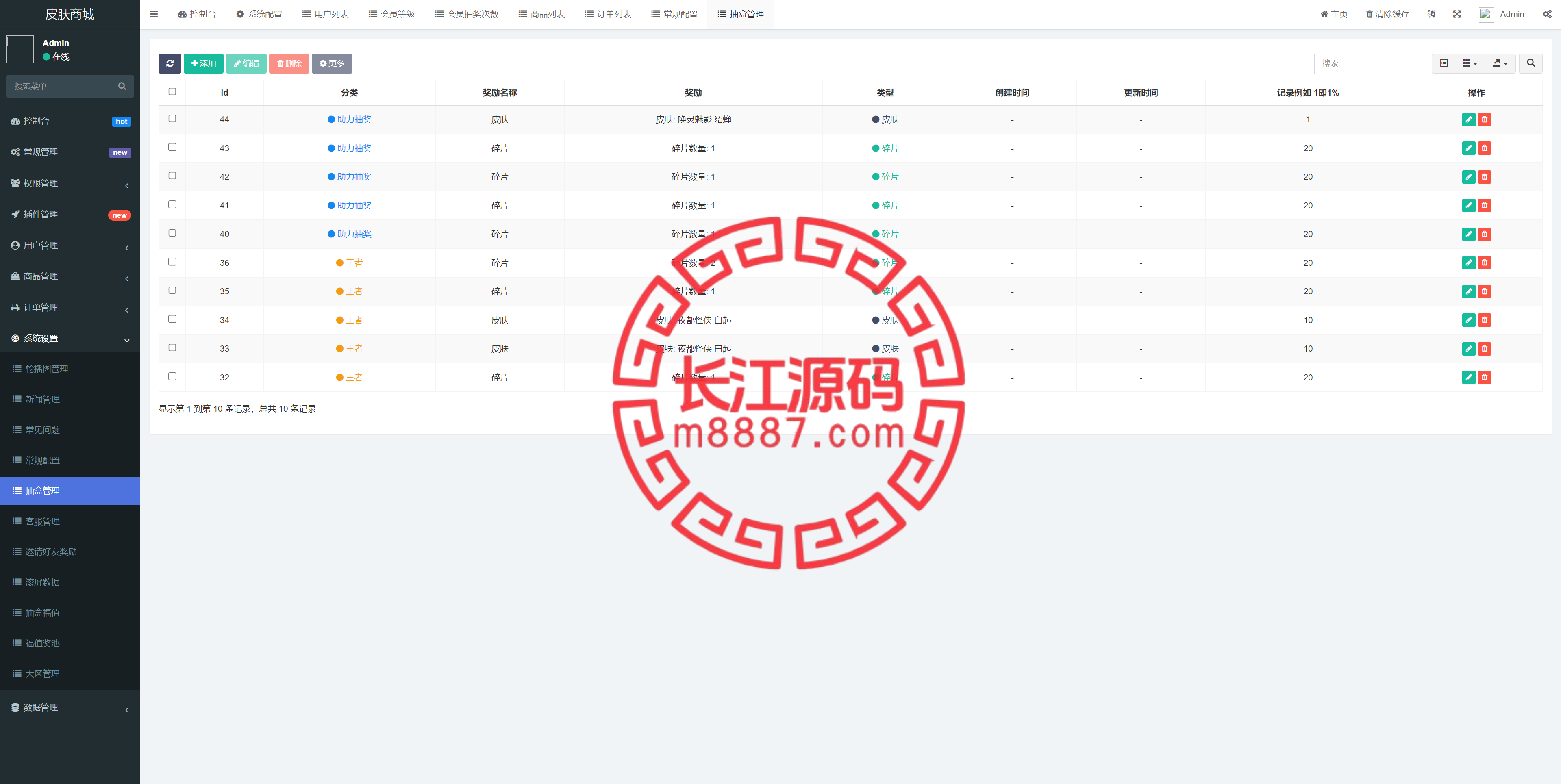Click the 皮肤 type label in row 34

coord(885,320)
